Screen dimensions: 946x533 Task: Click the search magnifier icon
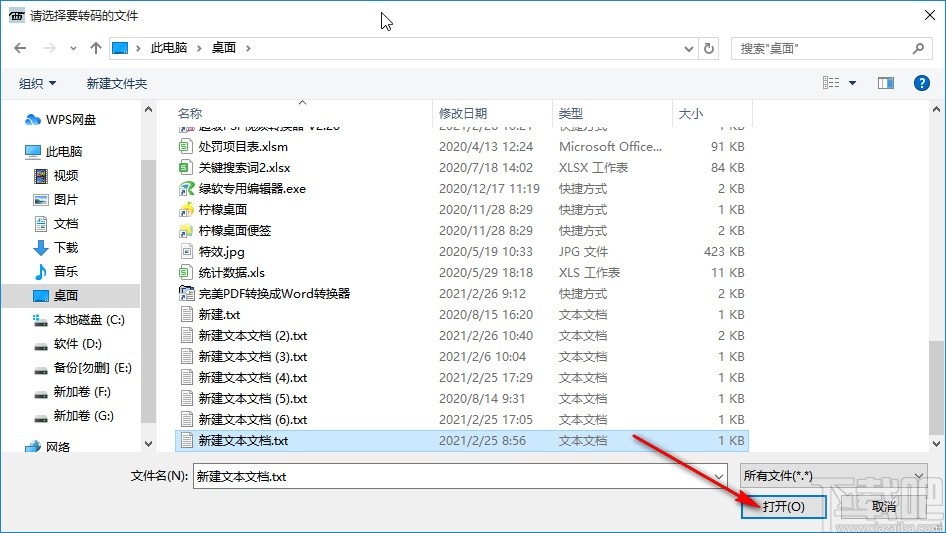918,48
